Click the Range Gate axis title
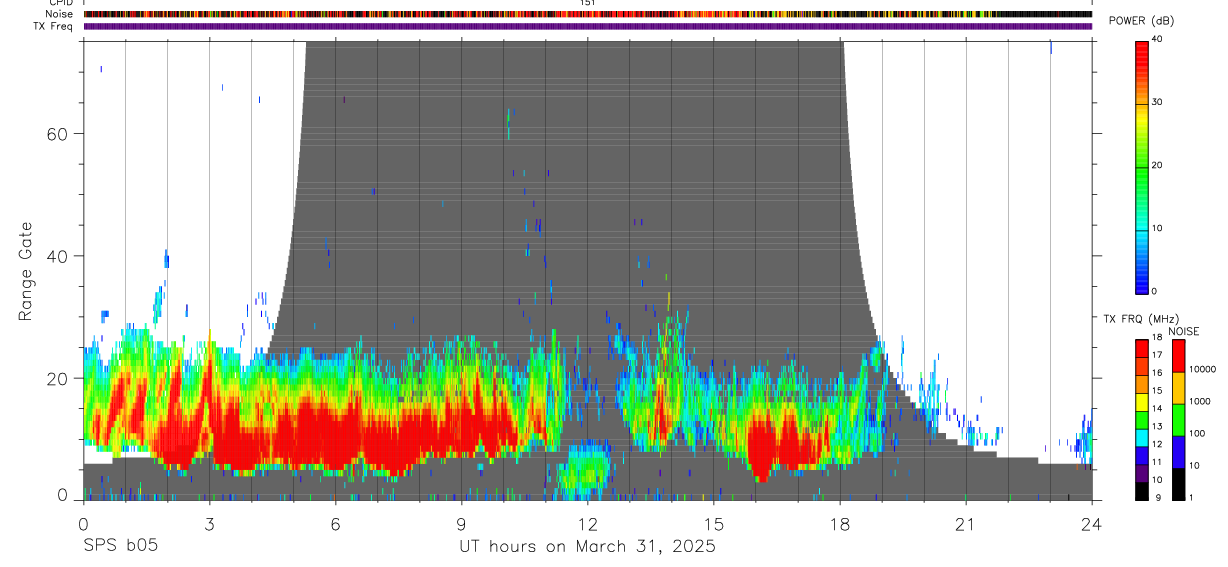This screenshot has width=1228, height=567. 27,272
